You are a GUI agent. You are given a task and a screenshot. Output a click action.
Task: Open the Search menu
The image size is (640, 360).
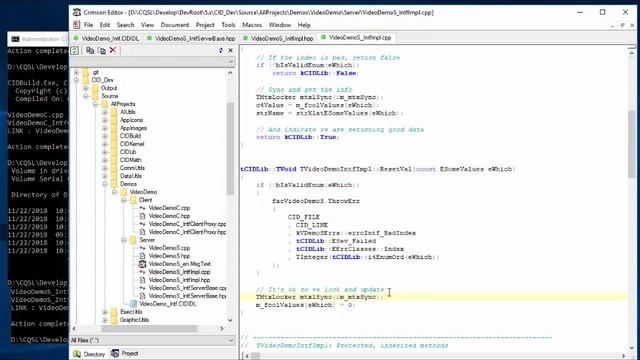(x=125, y=25)
